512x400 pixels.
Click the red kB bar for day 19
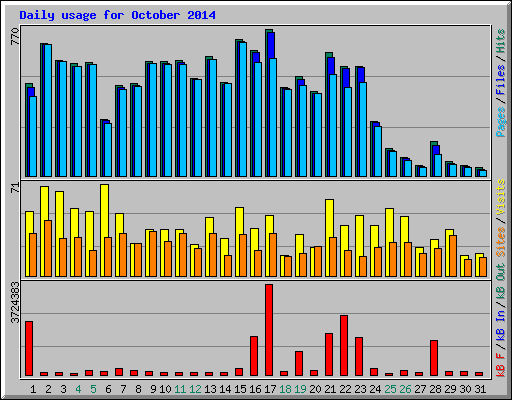click(299, 363)
